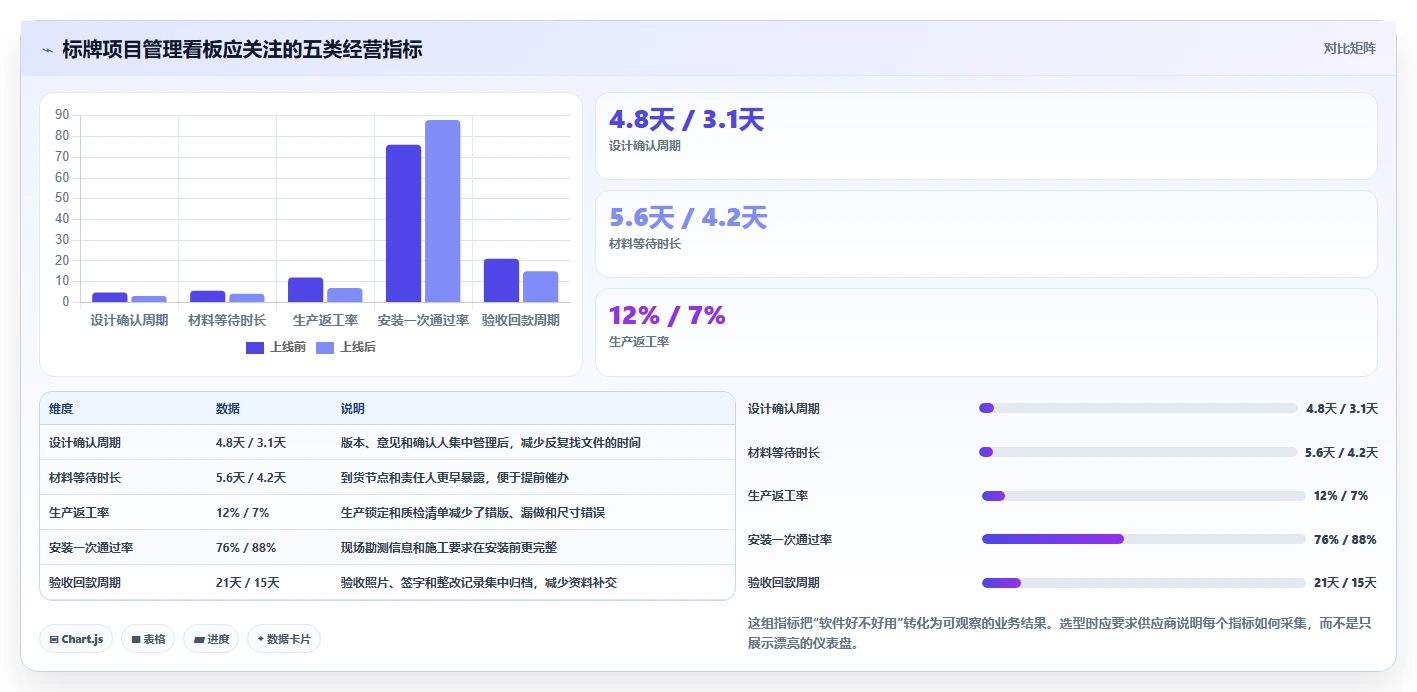This screenshot has height=692, width=1417.
Task: Select the Chart.js tag chip
Action: tap(76, 639)
